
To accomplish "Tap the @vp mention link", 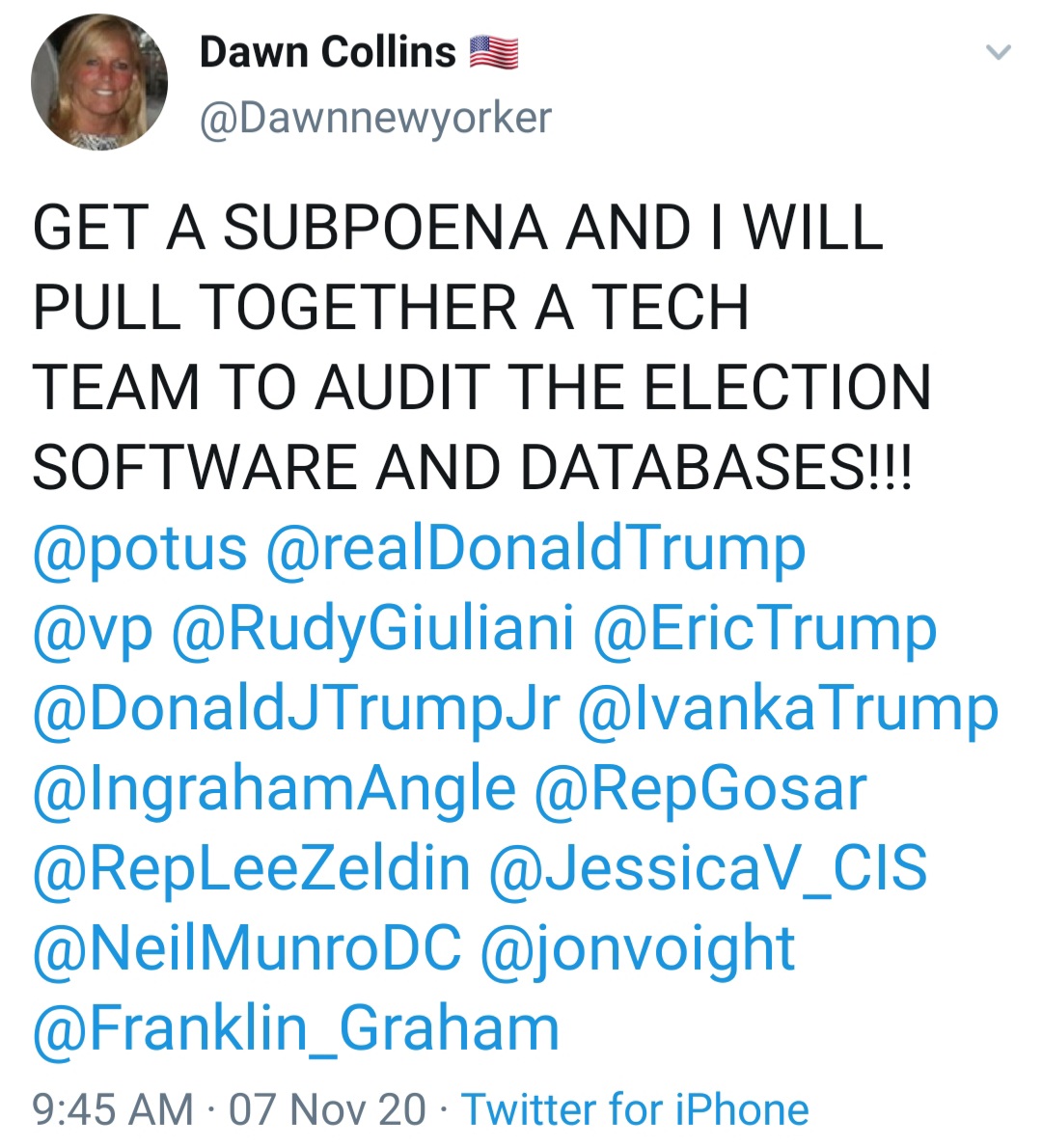I will click(x=93, y=629).
